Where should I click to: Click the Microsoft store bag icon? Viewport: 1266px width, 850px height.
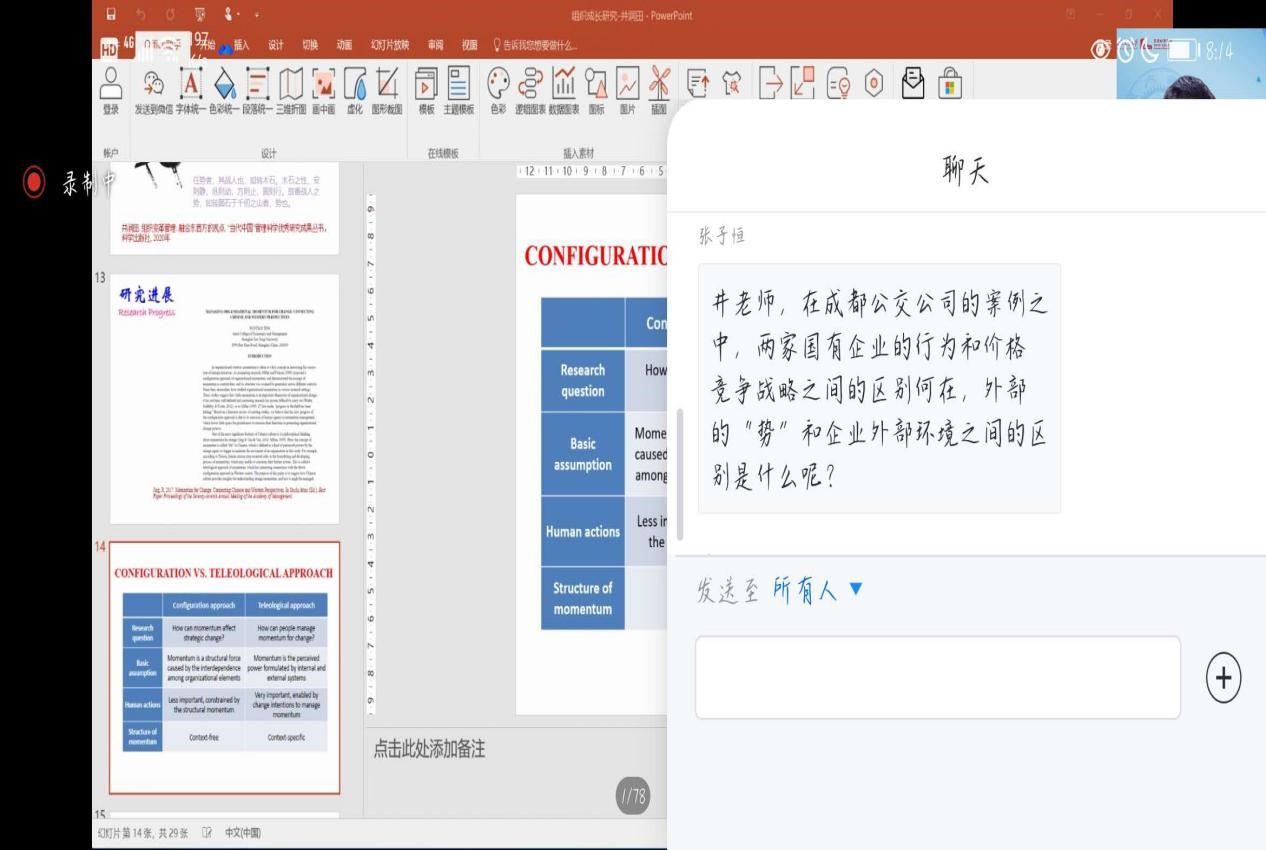coord(949,84)
